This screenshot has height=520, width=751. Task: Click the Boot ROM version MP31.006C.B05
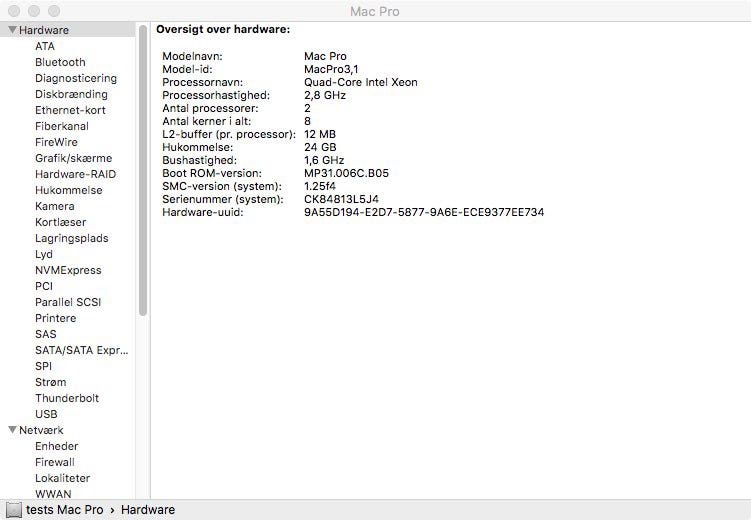(x=346, y=173)
